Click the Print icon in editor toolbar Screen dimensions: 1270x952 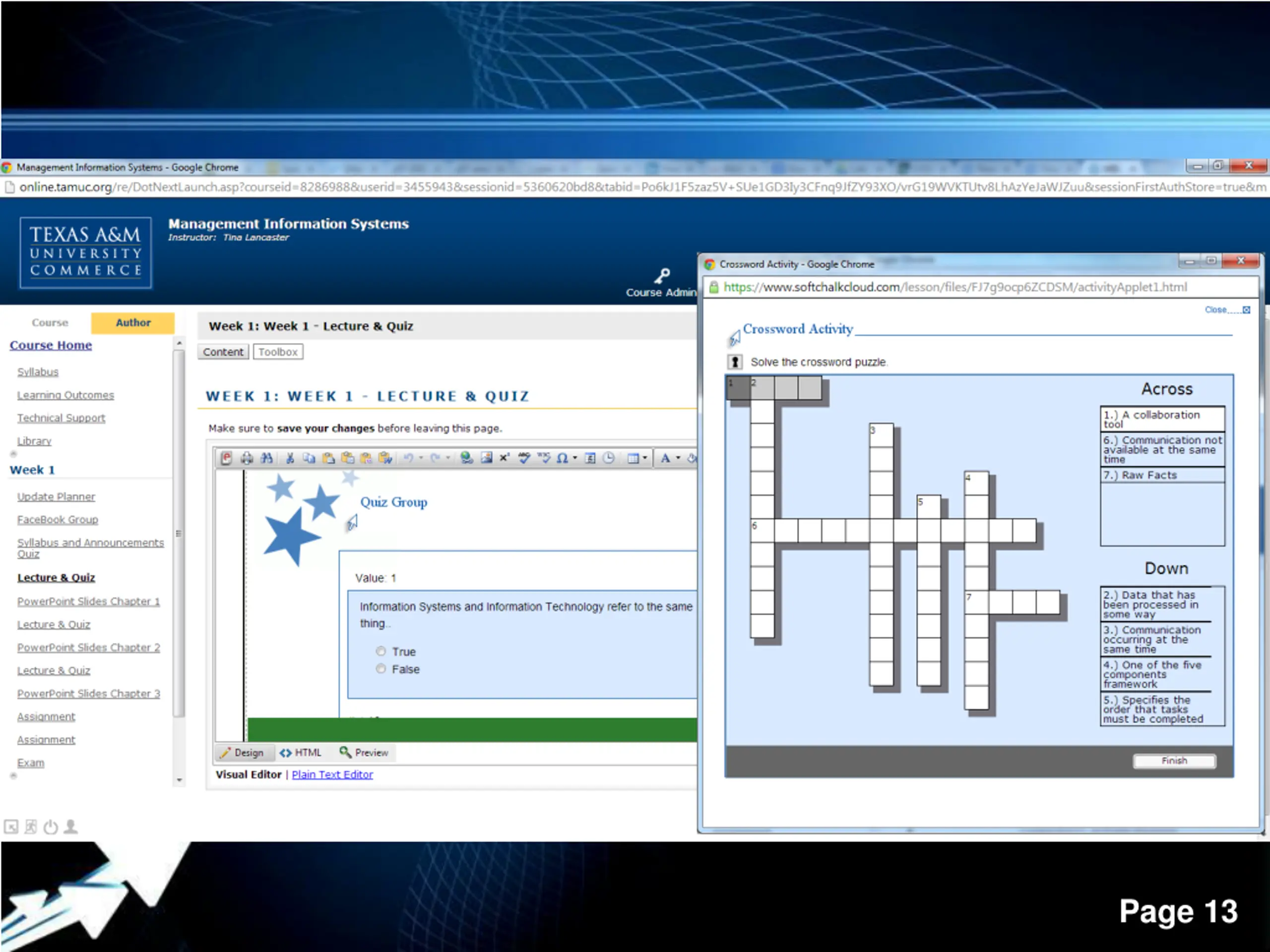246,458
